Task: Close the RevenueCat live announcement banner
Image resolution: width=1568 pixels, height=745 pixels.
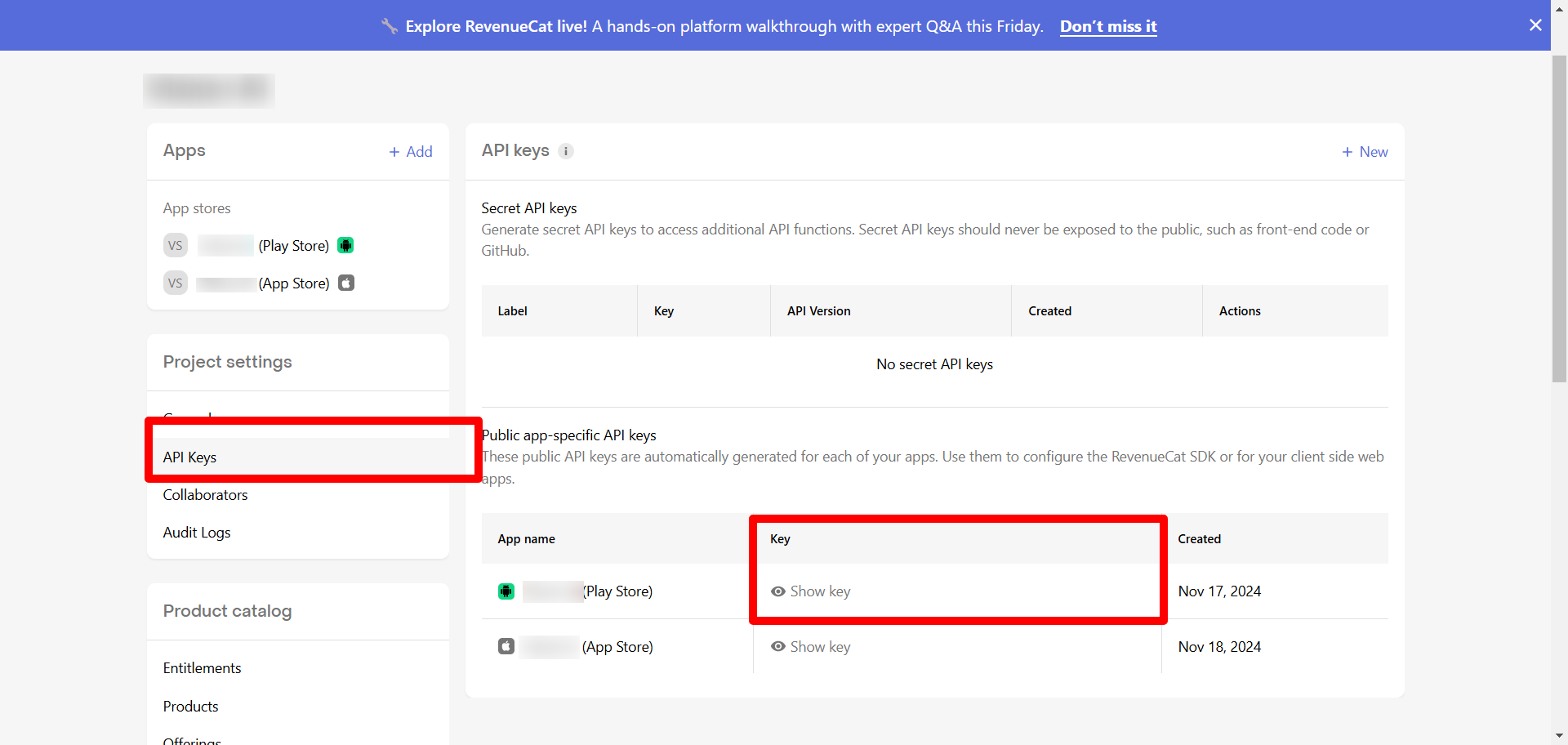Action: [1535, 25]
